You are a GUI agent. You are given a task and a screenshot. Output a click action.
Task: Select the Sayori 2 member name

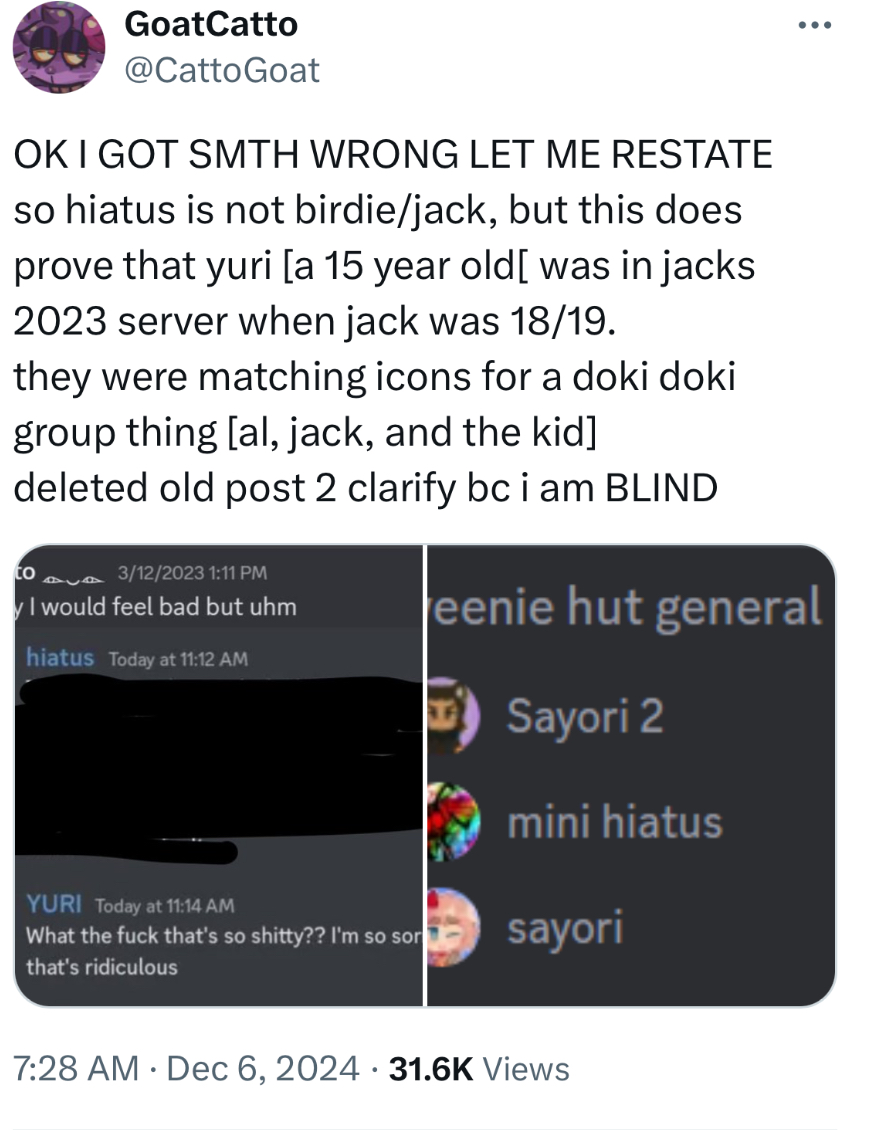pyautogui.click(x=584, y=716)
